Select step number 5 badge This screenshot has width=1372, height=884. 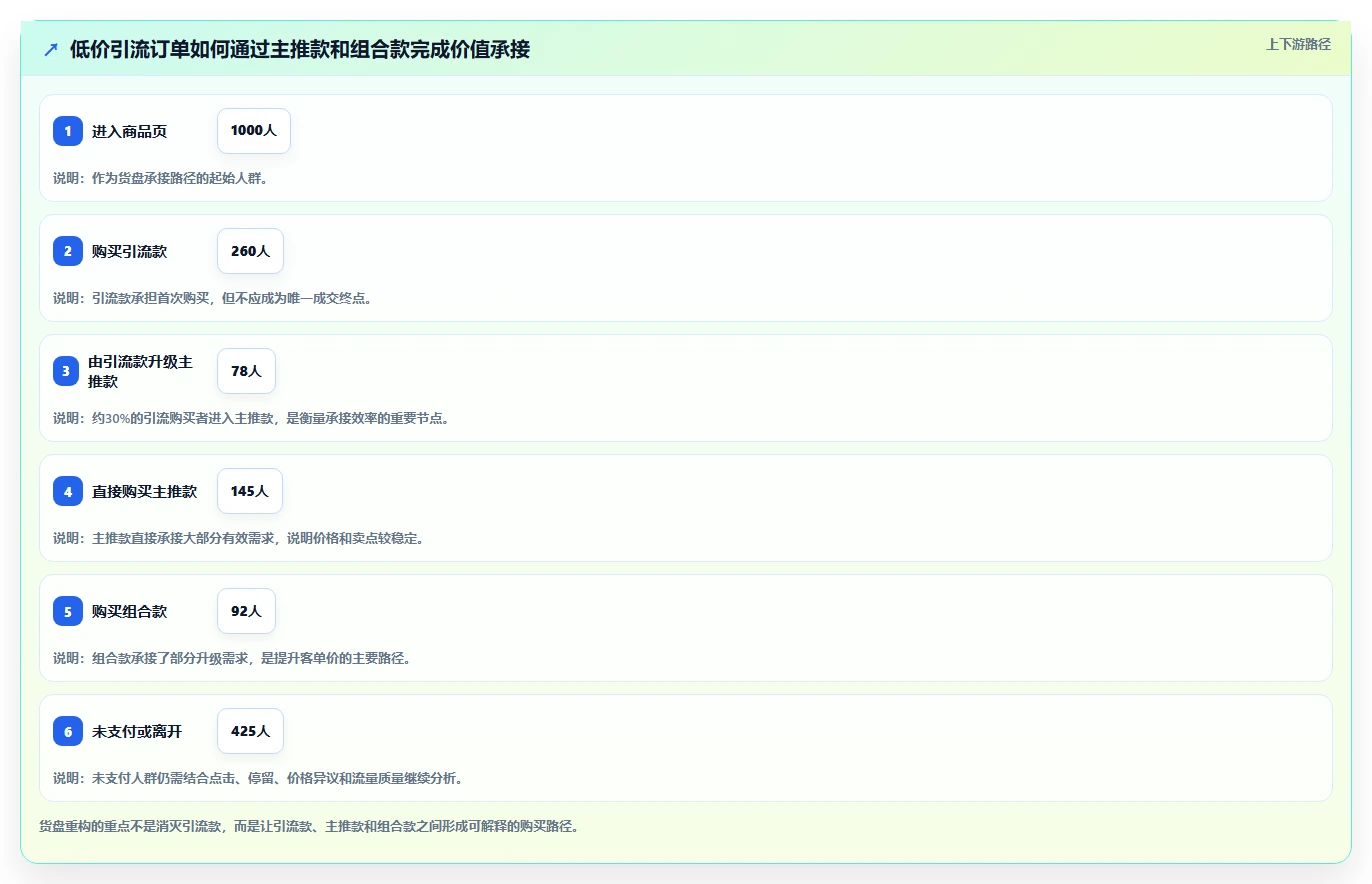coord(68,611)
